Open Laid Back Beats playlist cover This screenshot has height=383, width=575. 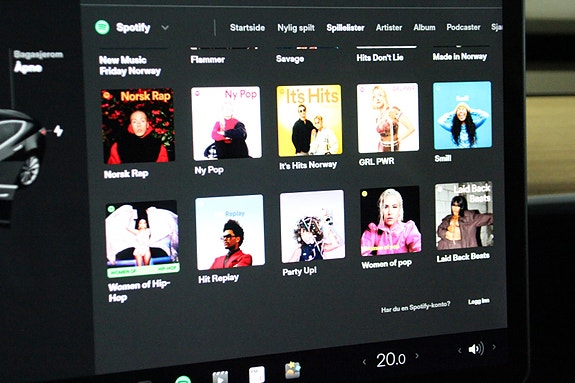pos(464,216)
